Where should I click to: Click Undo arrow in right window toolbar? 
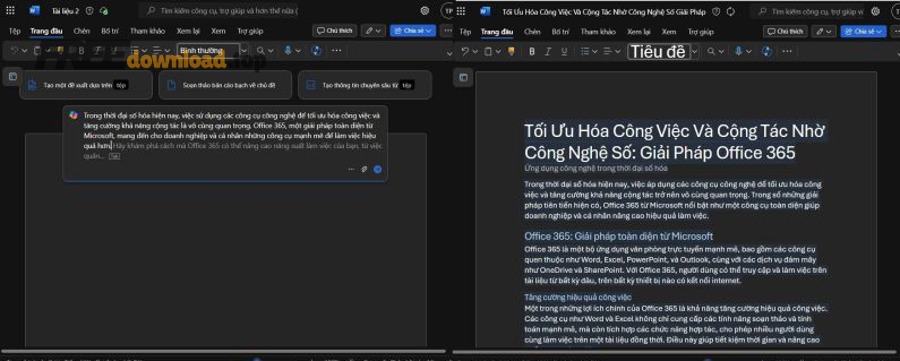[465, 51]
